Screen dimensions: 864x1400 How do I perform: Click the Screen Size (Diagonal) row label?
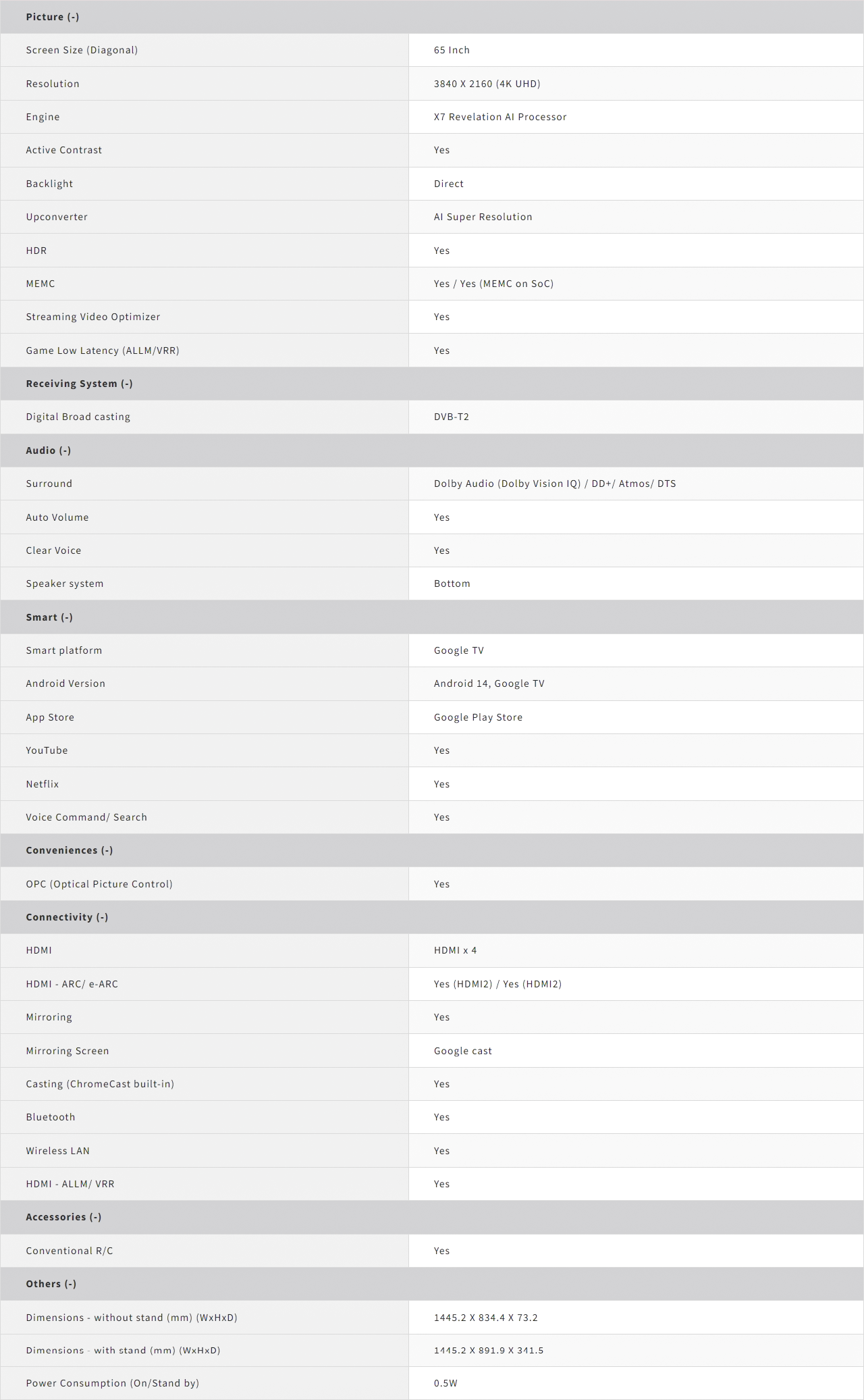[x=82, y=50]
